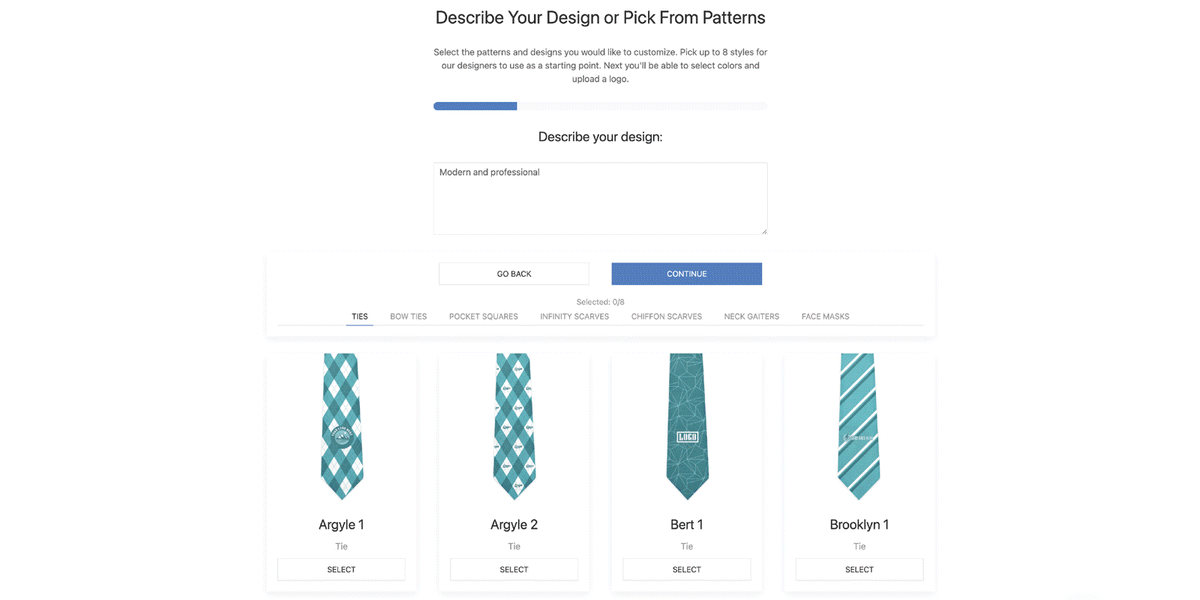Hit Select for the Bert 1 tie
Viewport: 1200px width, 600px height.
coord(687,570)
